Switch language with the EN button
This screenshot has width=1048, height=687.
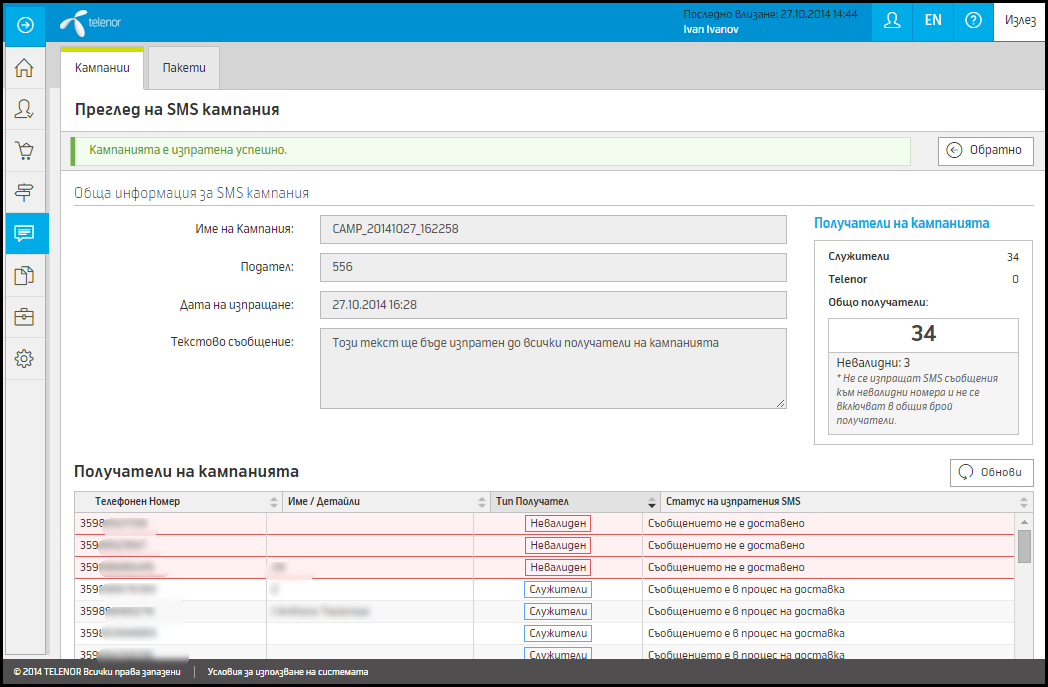(933, 21)
